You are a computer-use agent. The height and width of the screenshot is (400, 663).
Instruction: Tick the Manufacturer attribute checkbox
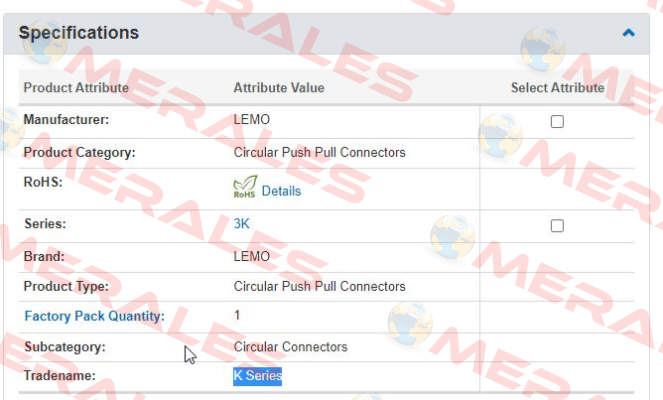(x=557, y=121)
